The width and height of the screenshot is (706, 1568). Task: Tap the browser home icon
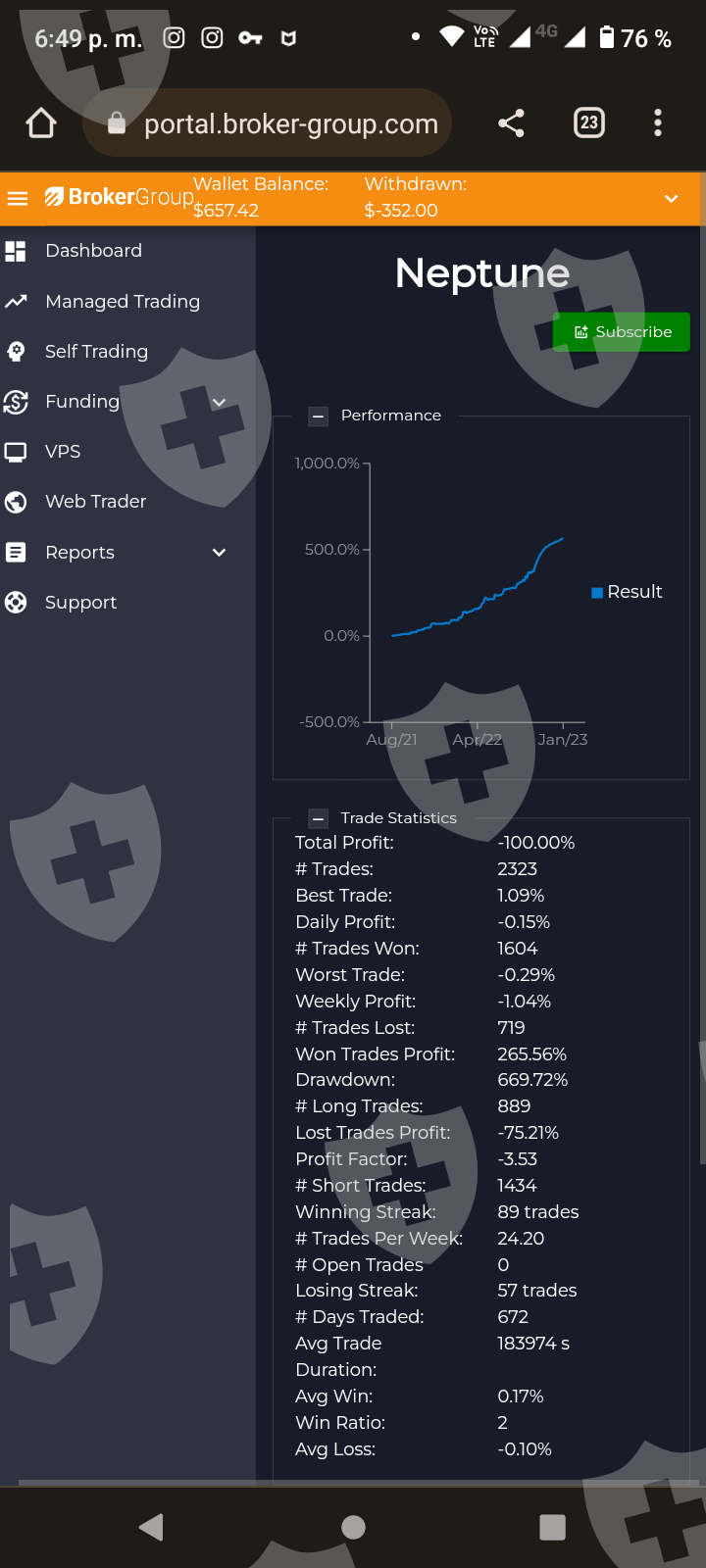(41, 123)
